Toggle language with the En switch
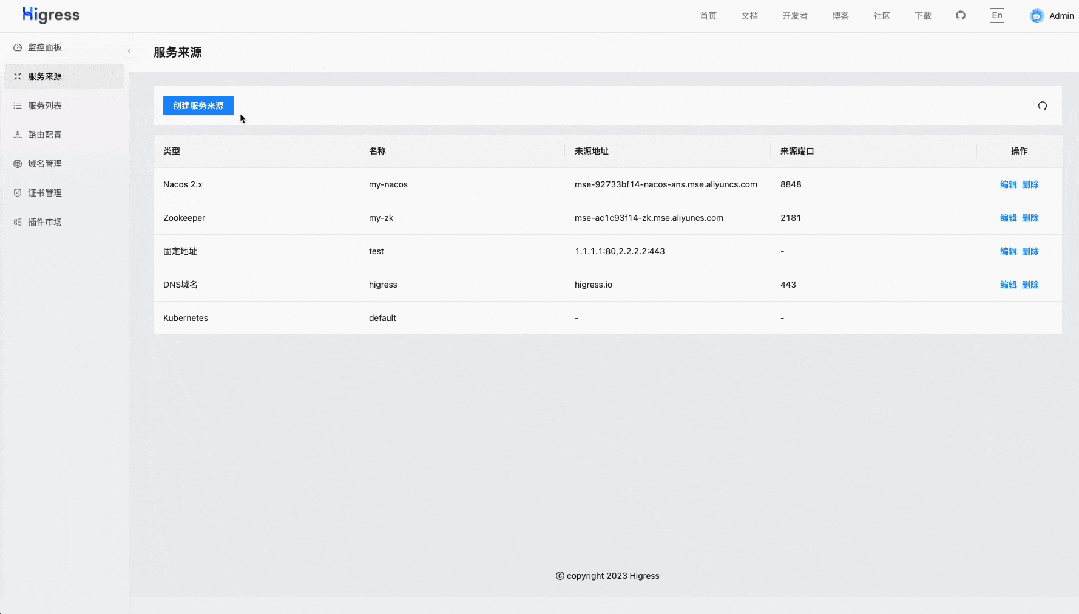Image resolution: width=1079 pixels, height=614 pixels. [996, 15]
